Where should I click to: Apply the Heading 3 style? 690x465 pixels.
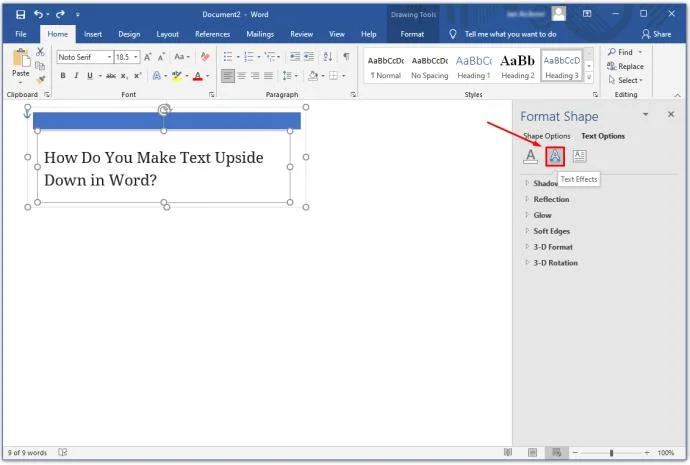pyautogui.click(x=562, y=66)
